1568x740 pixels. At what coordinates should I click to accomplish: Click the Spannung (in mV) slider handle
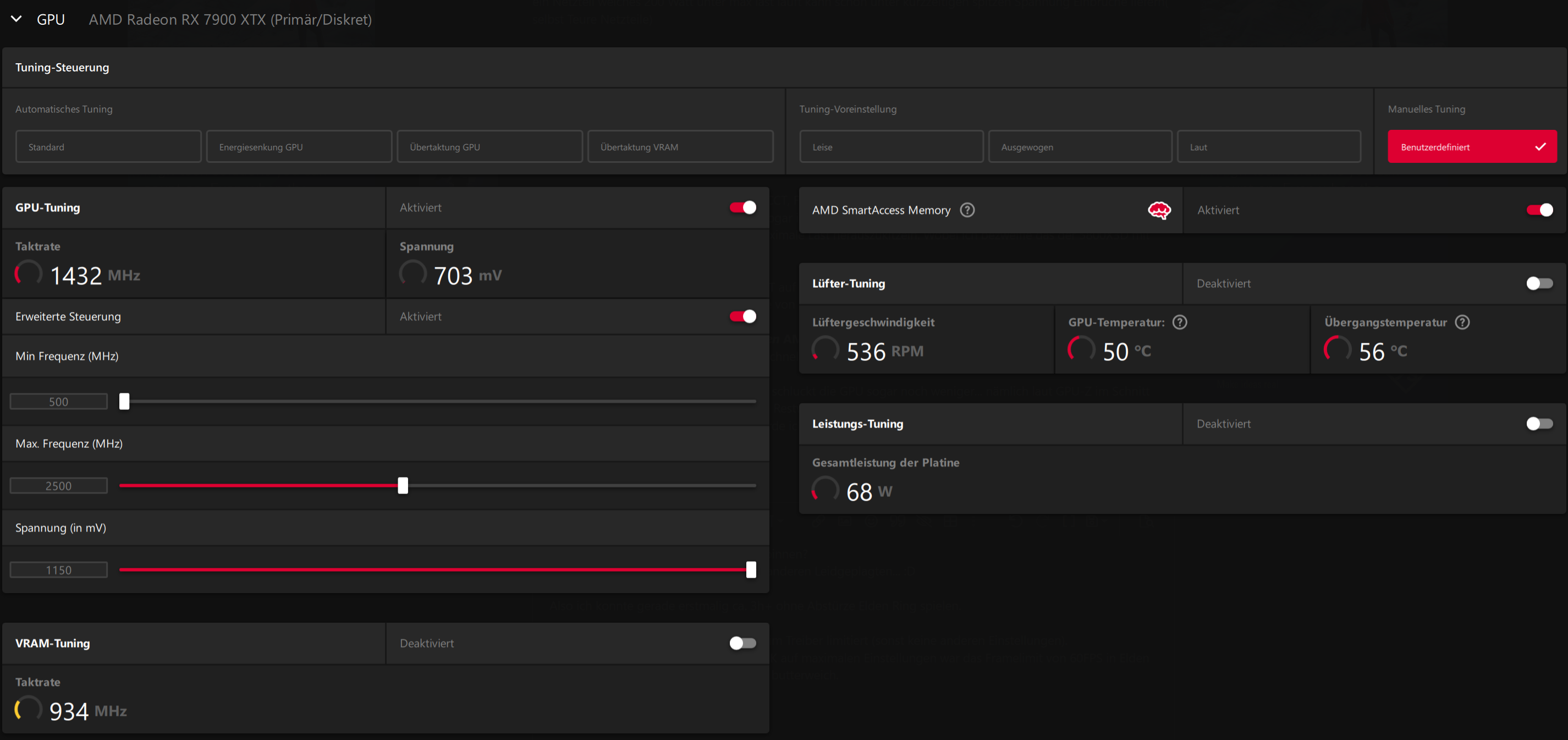[x=751, y=569]
